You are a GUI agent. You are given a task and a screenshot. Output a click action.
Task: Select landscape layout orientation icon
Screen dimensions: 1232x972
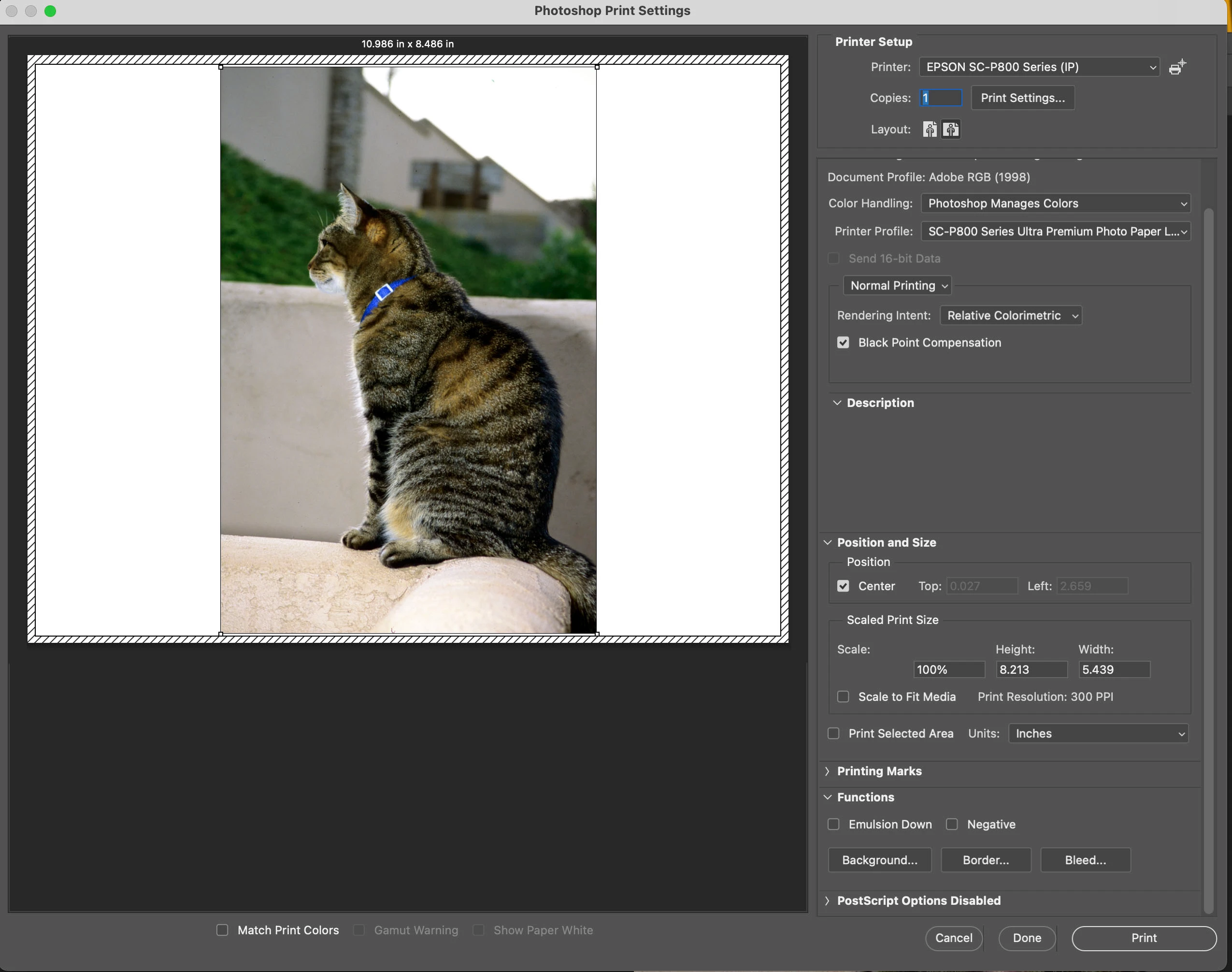point(950,130)
